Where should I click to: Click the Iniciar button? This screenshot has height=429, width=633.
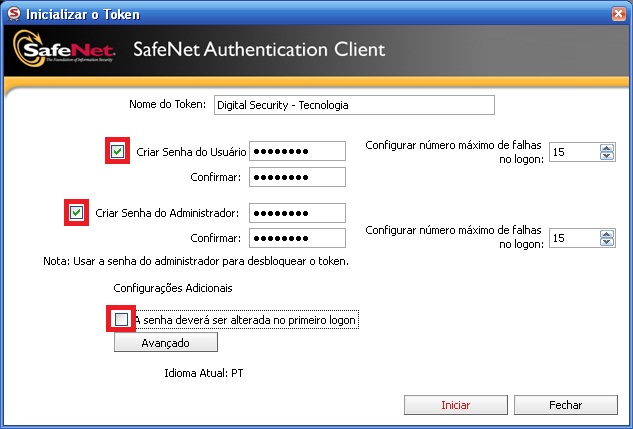pos(456,405)
